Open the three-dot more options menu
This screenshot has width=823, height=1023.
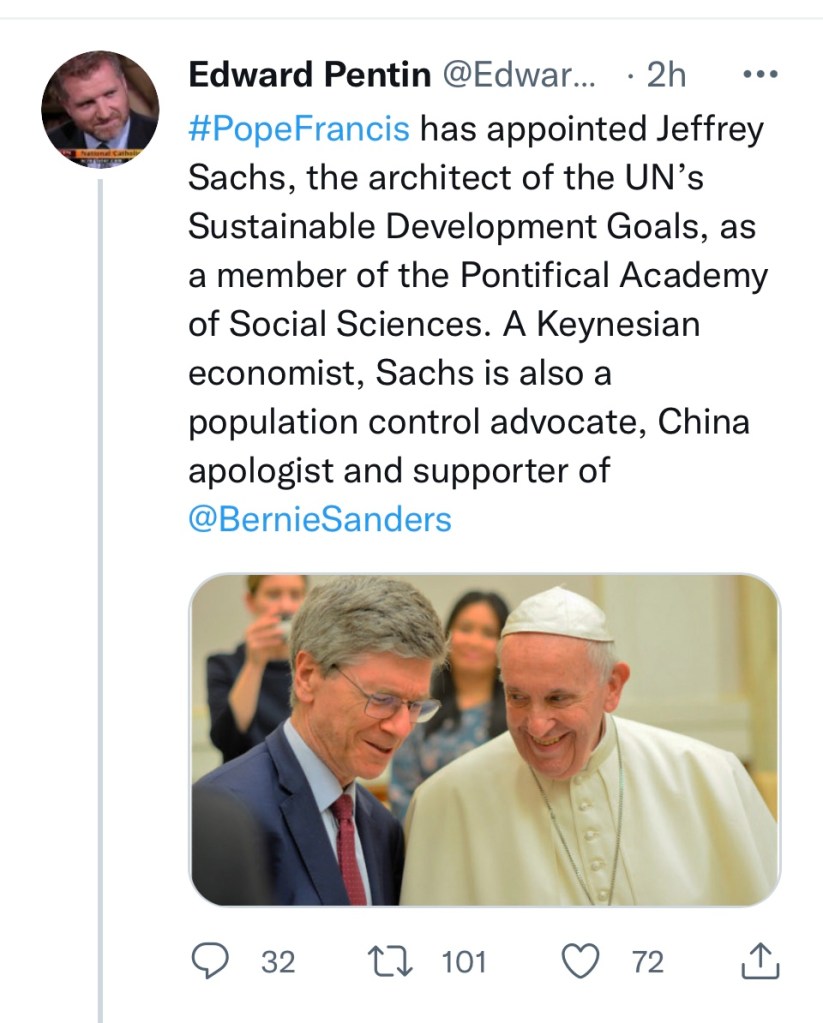[762, 75]
